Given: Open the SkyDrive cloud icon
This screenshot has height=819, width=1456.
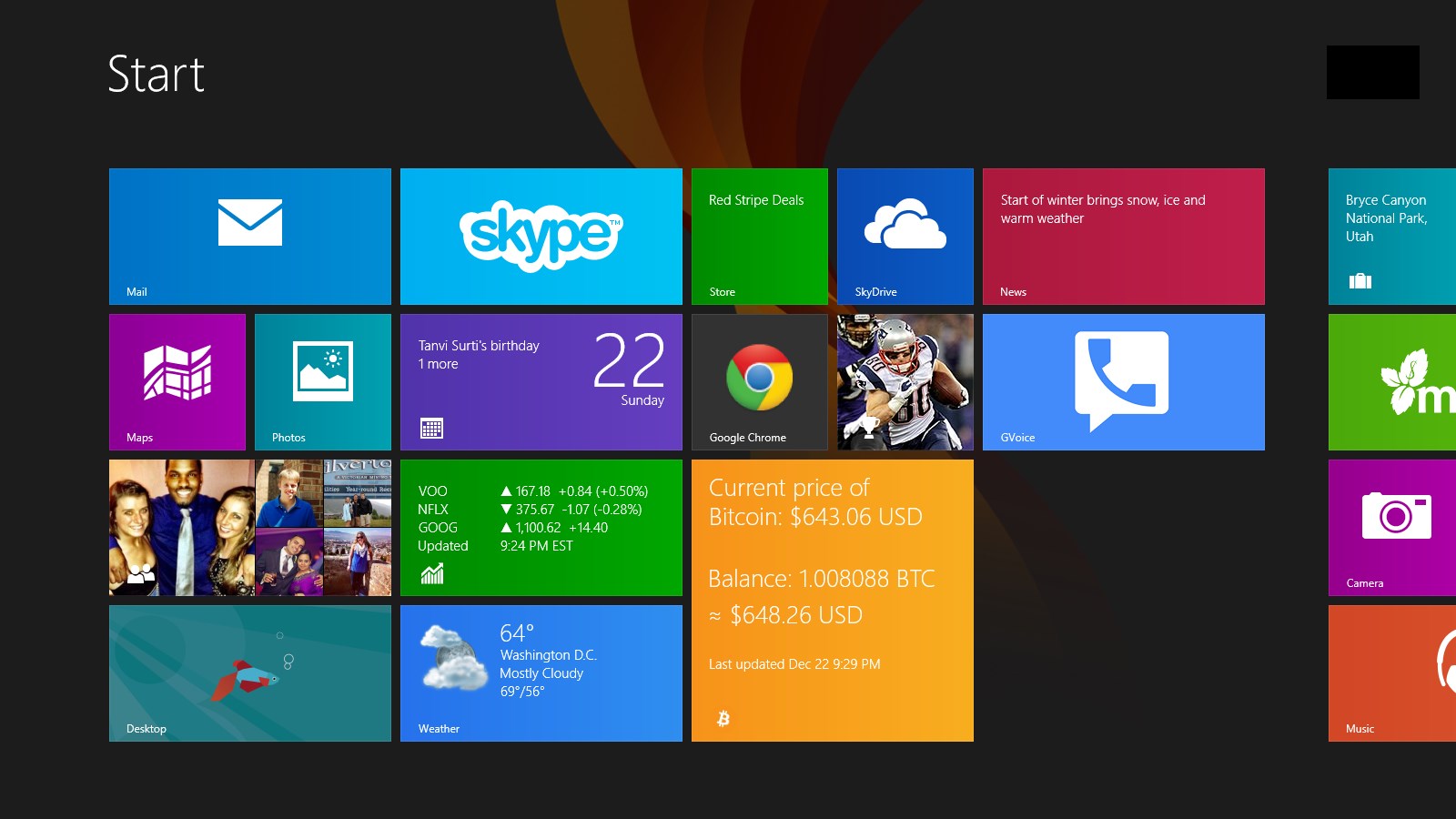Looking at the screenshot, I should click(905, 224).
